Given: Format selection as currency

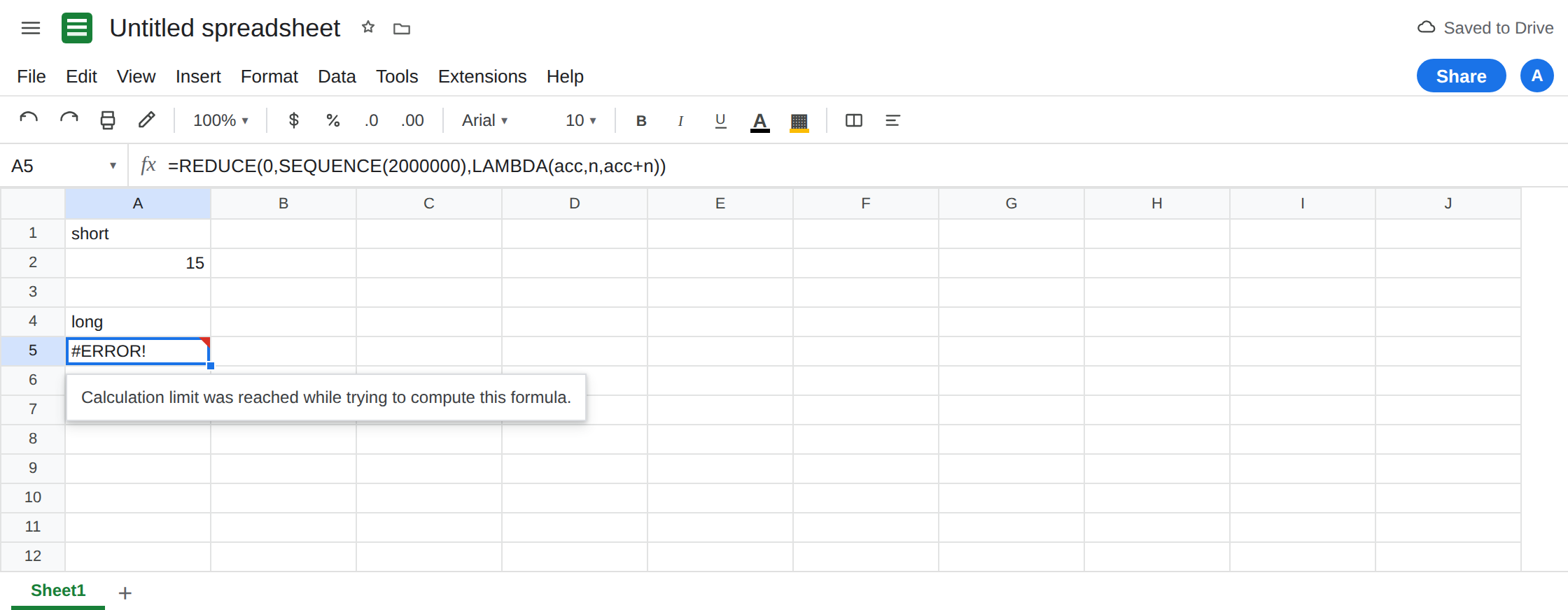Looking at the screenshot, I should click(x=294, y=120).
